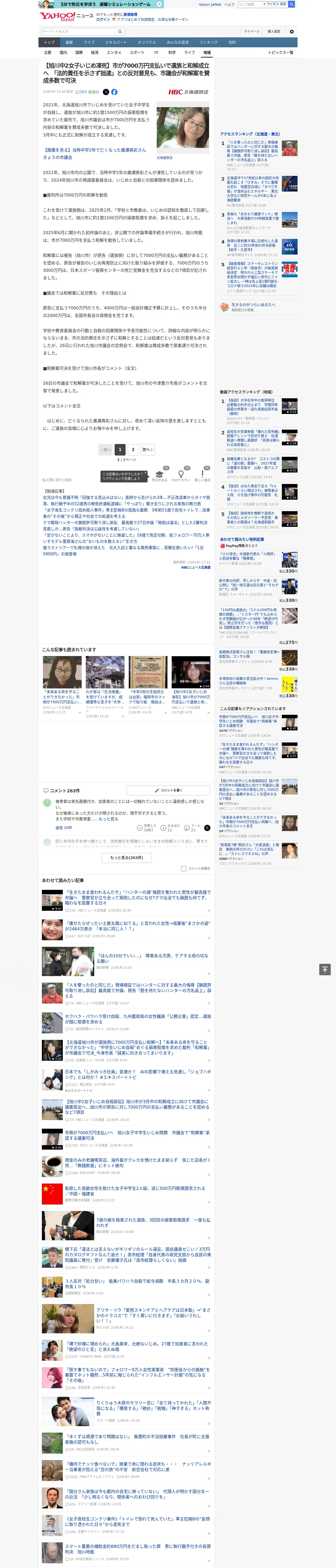Open the エキスパート tab
This screenshot has height=1568, width=336.
pyautogui.click(x=116, y=43)
